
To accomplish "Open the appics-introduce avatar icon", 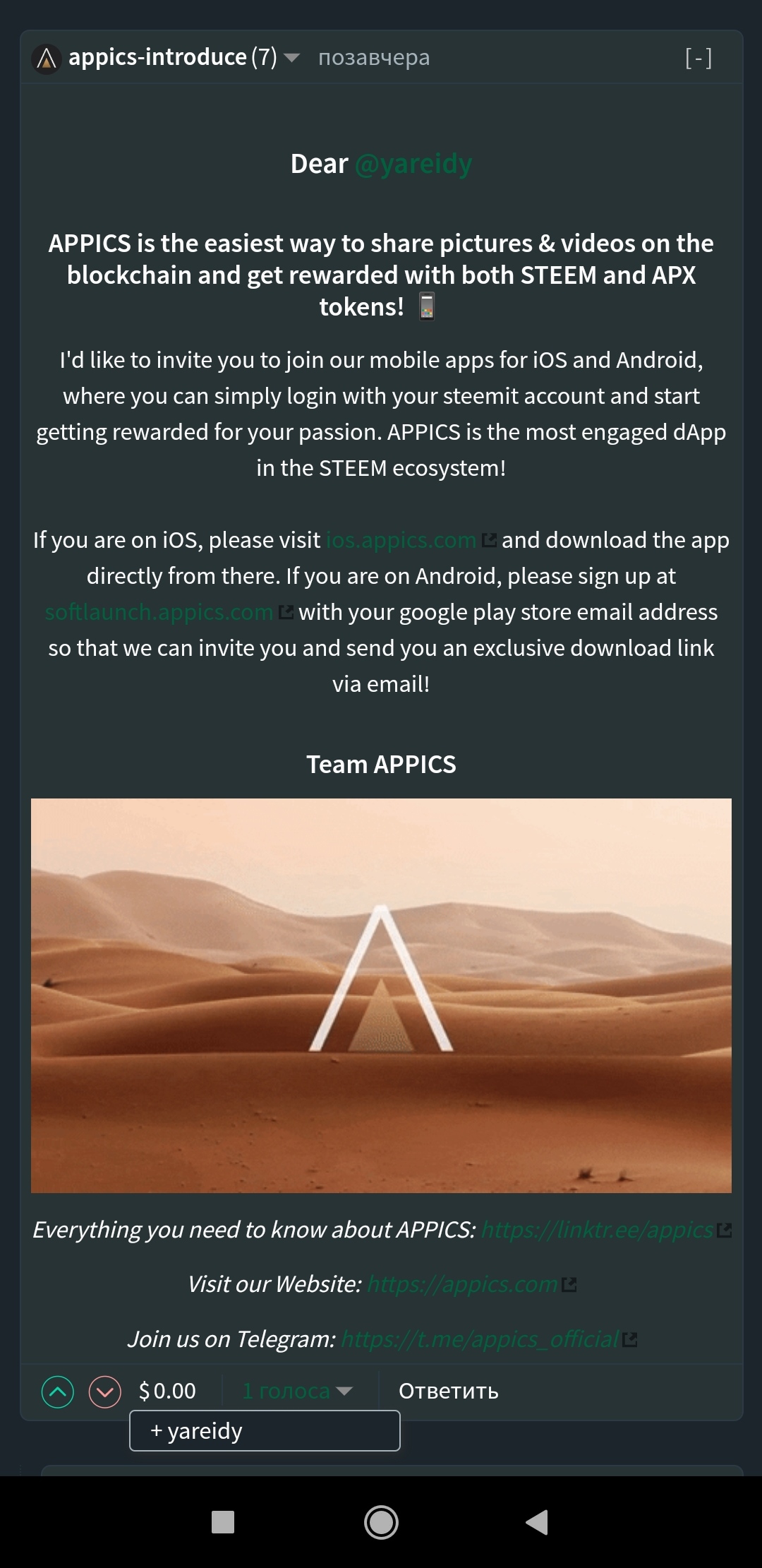I will pyautogui.click(x=47, y=59).
